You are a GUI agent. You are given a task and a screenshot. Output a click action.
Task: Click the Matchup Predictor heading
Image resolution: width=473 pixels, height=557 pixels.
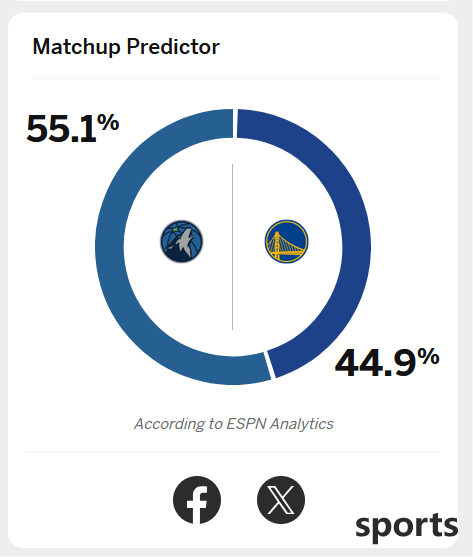click(x=126, y=47)
